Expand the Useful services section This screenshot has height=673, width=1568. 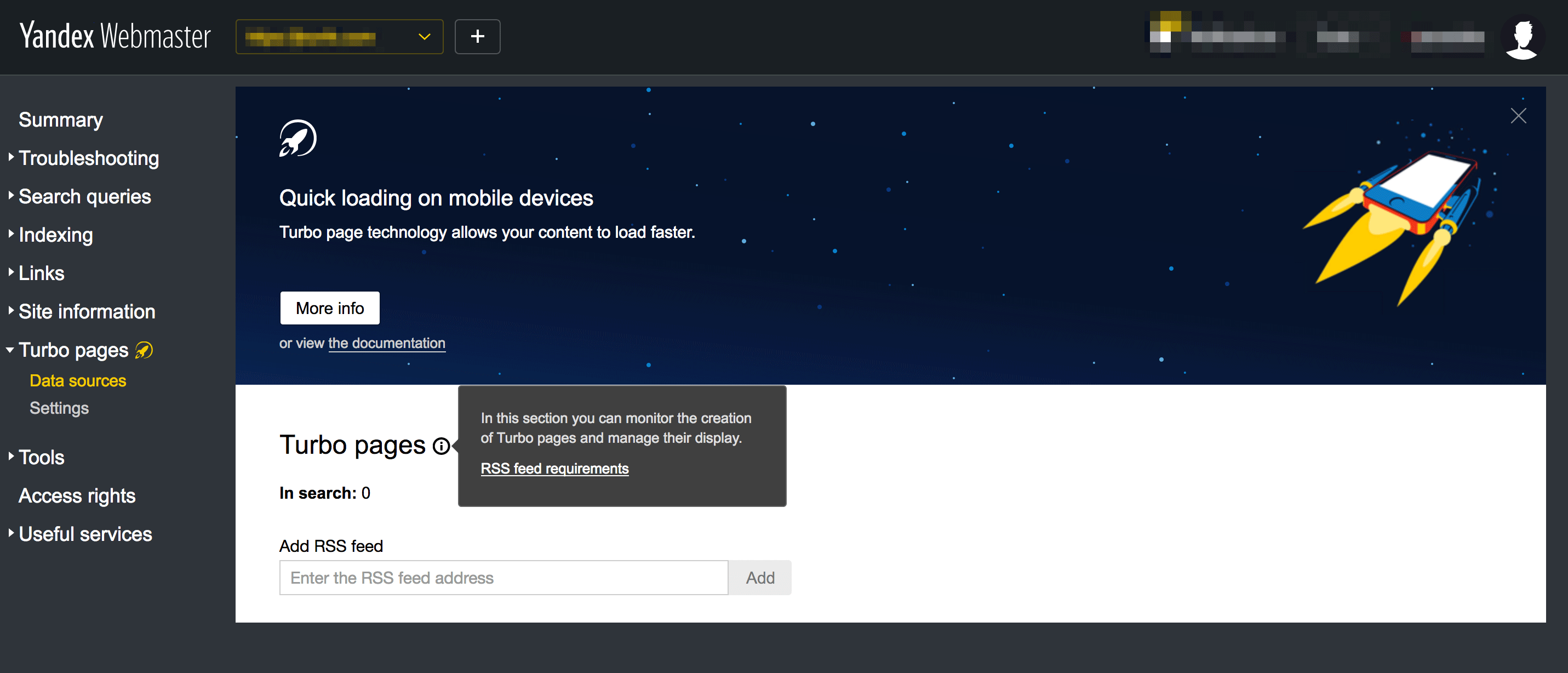(x=84, y=534)
